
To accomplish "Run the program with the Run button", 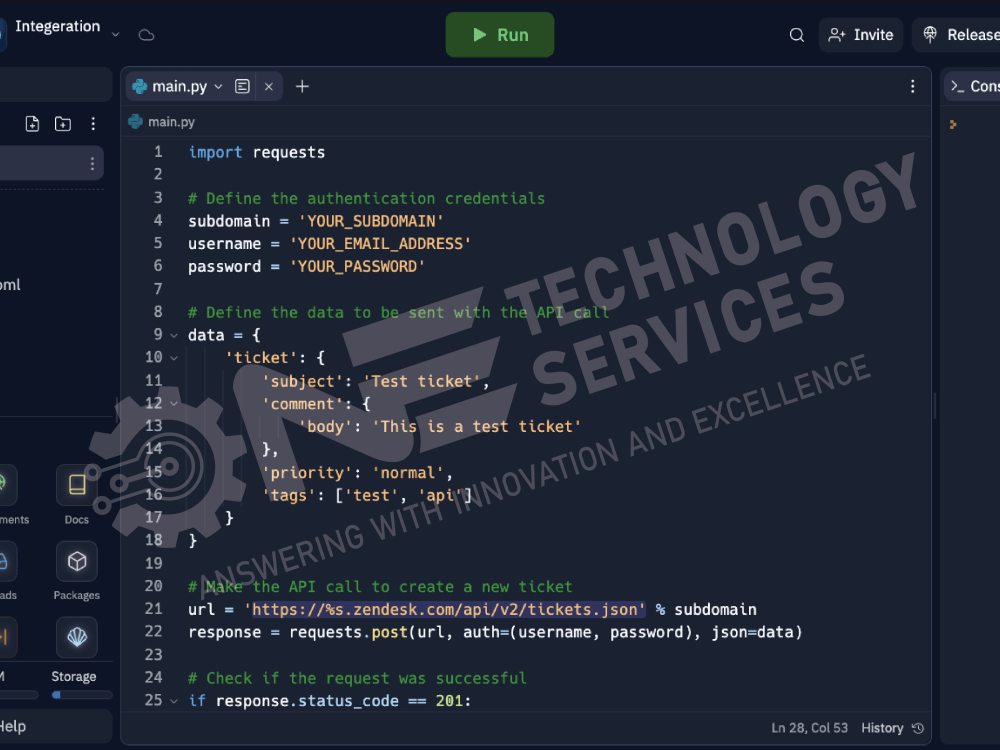I will 499,35.
